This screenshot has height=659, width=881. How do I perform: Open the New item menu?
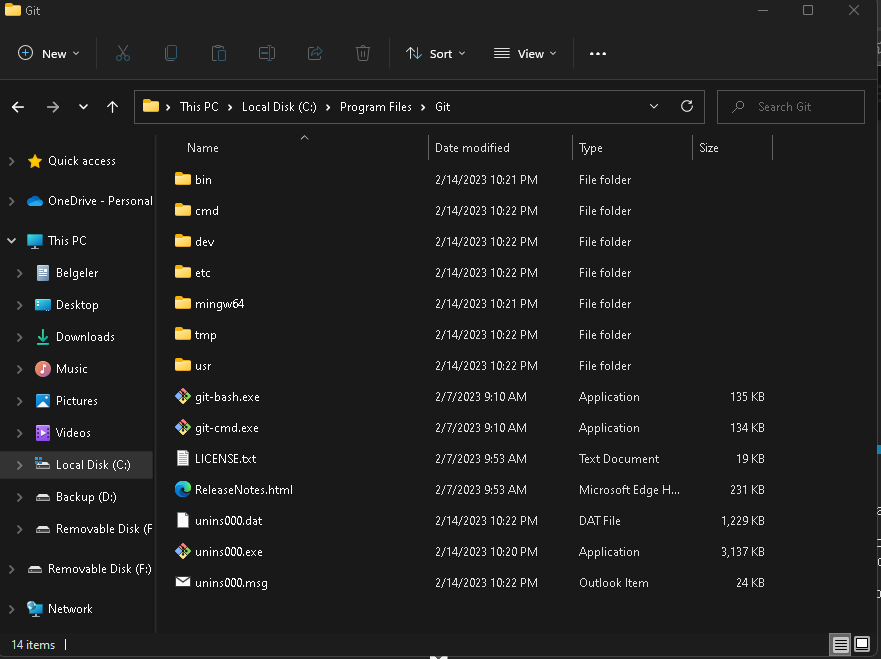point(49,54)
